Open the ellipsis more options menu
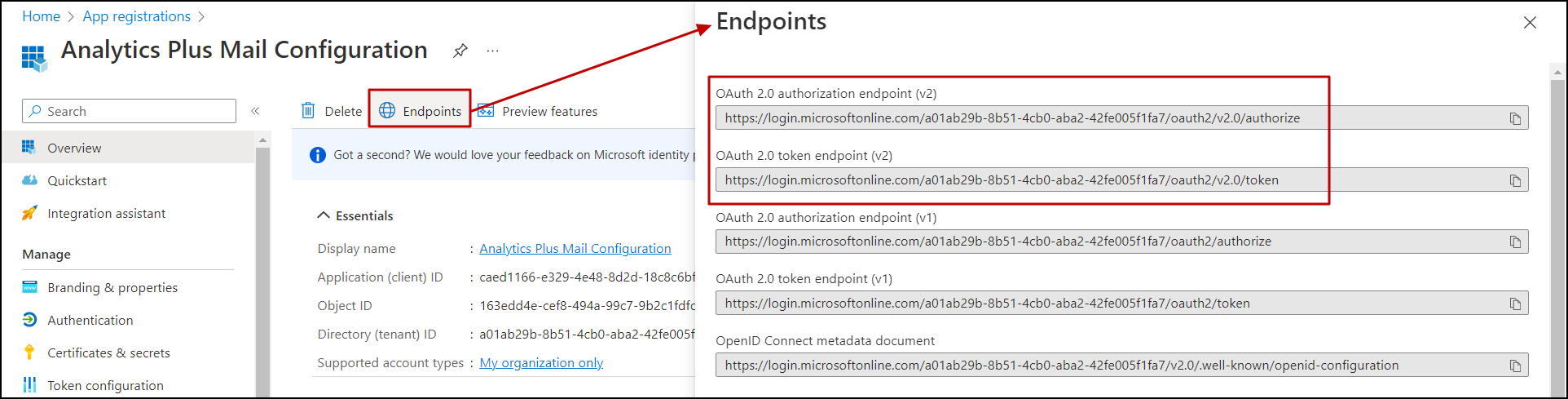The height and width of the screenshot is (399, 1568). 492,51
